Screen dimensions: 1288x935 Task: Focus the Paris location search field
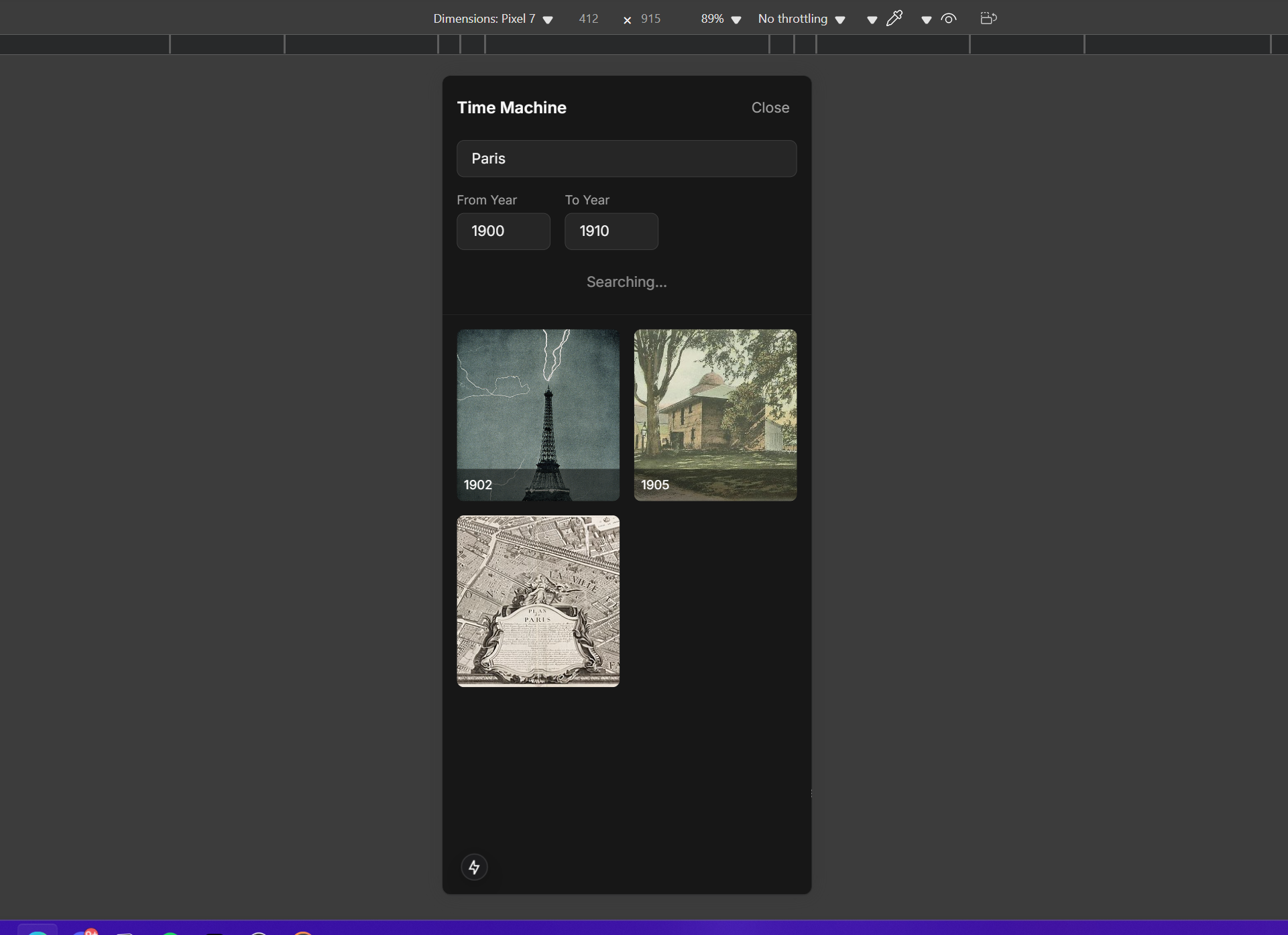tap(626, 159)
